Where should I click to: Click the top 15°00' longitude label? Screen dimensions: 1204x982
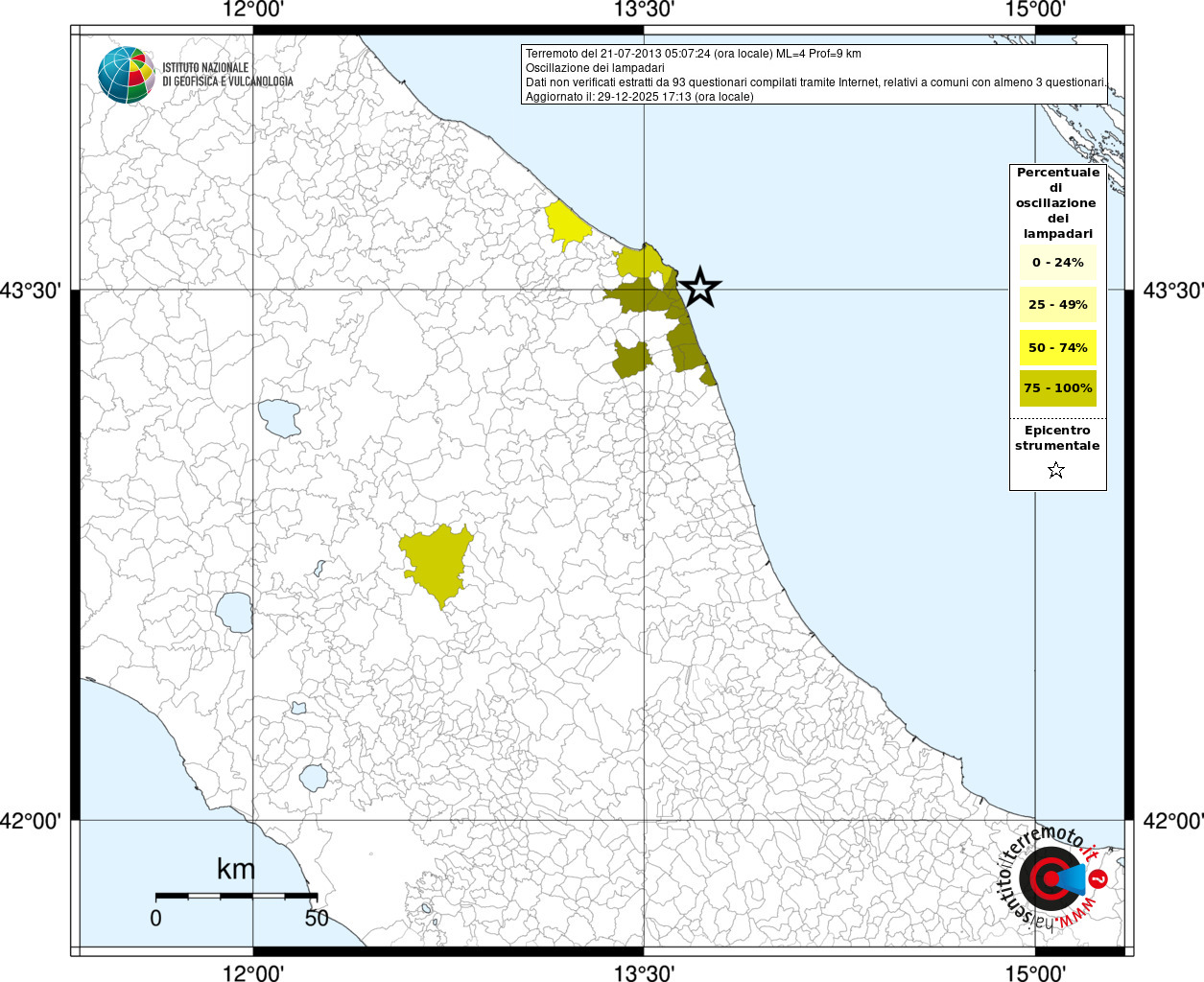click(x=1035, y=10)
